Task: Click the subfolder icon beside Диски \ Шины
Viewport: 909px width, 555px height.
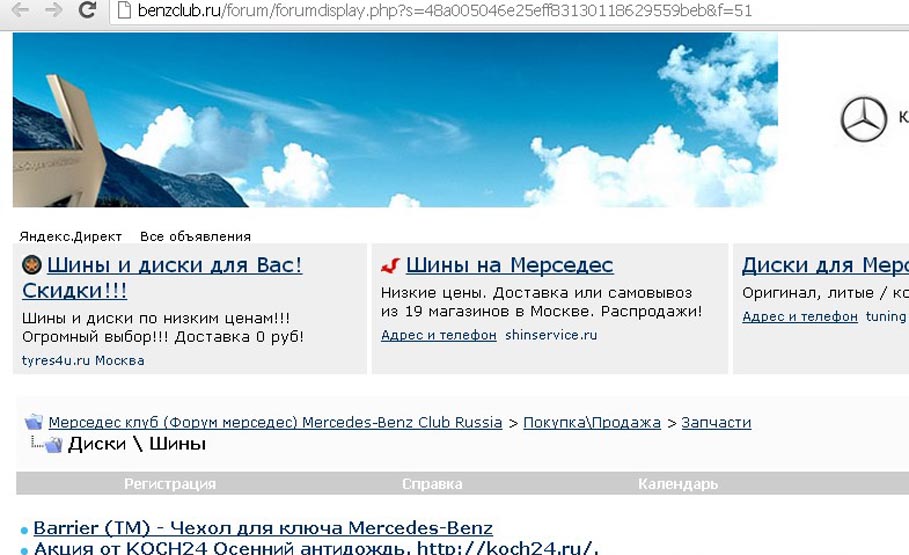Action: 53,445
